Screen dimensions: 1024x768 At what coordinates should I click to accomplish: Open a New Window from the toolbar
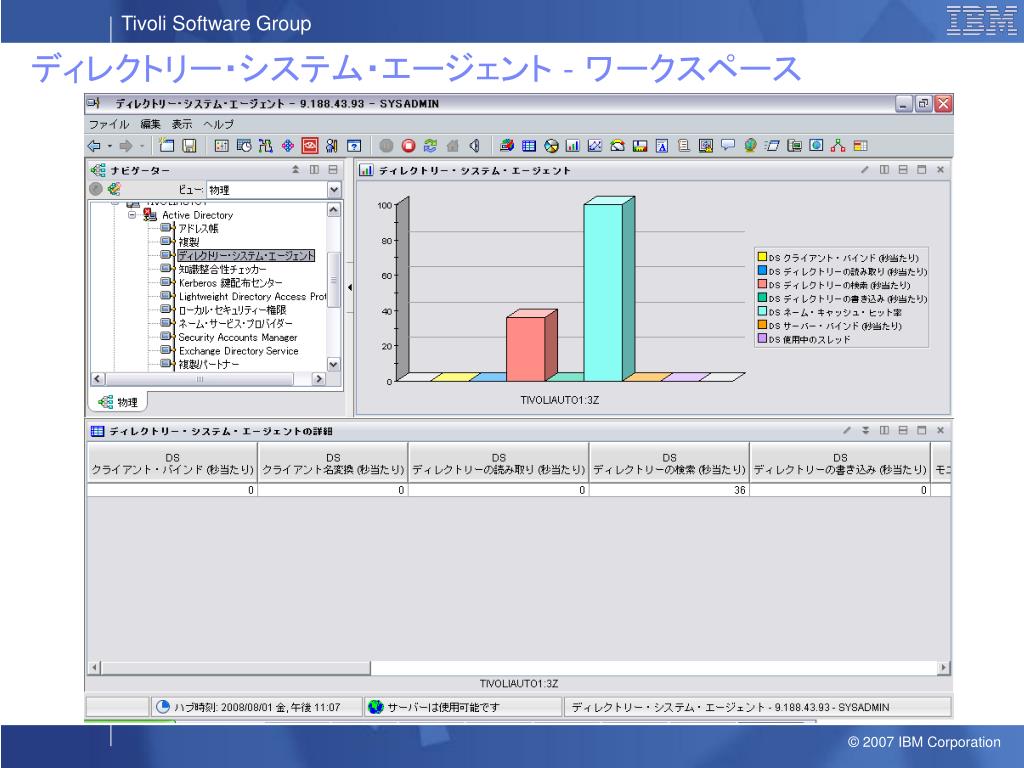(167, 146)
